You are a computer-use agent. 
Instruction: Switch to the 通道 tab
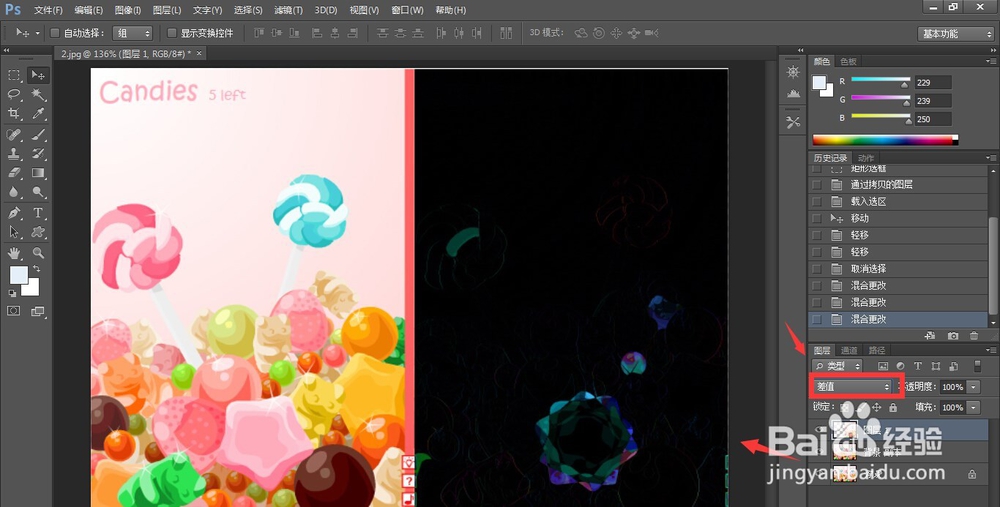(849, 350)
